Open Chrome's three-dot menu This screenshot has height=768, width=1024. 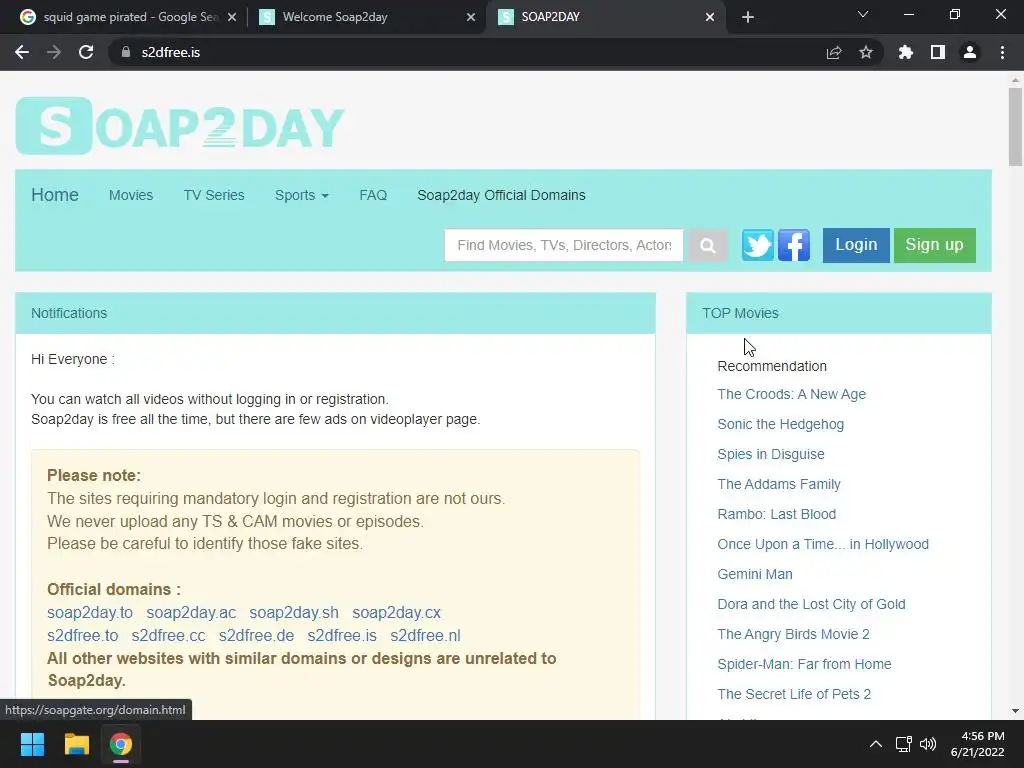click(x=1002, y=52)
